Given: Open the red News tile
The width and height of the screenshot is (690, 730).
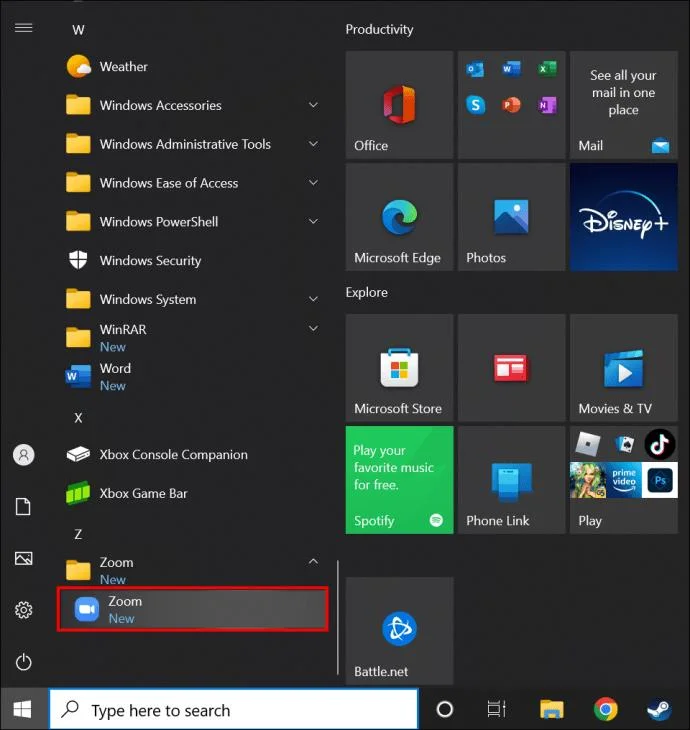Looking at the screenshot, I should pyautogui.click(x=511, y=368).
